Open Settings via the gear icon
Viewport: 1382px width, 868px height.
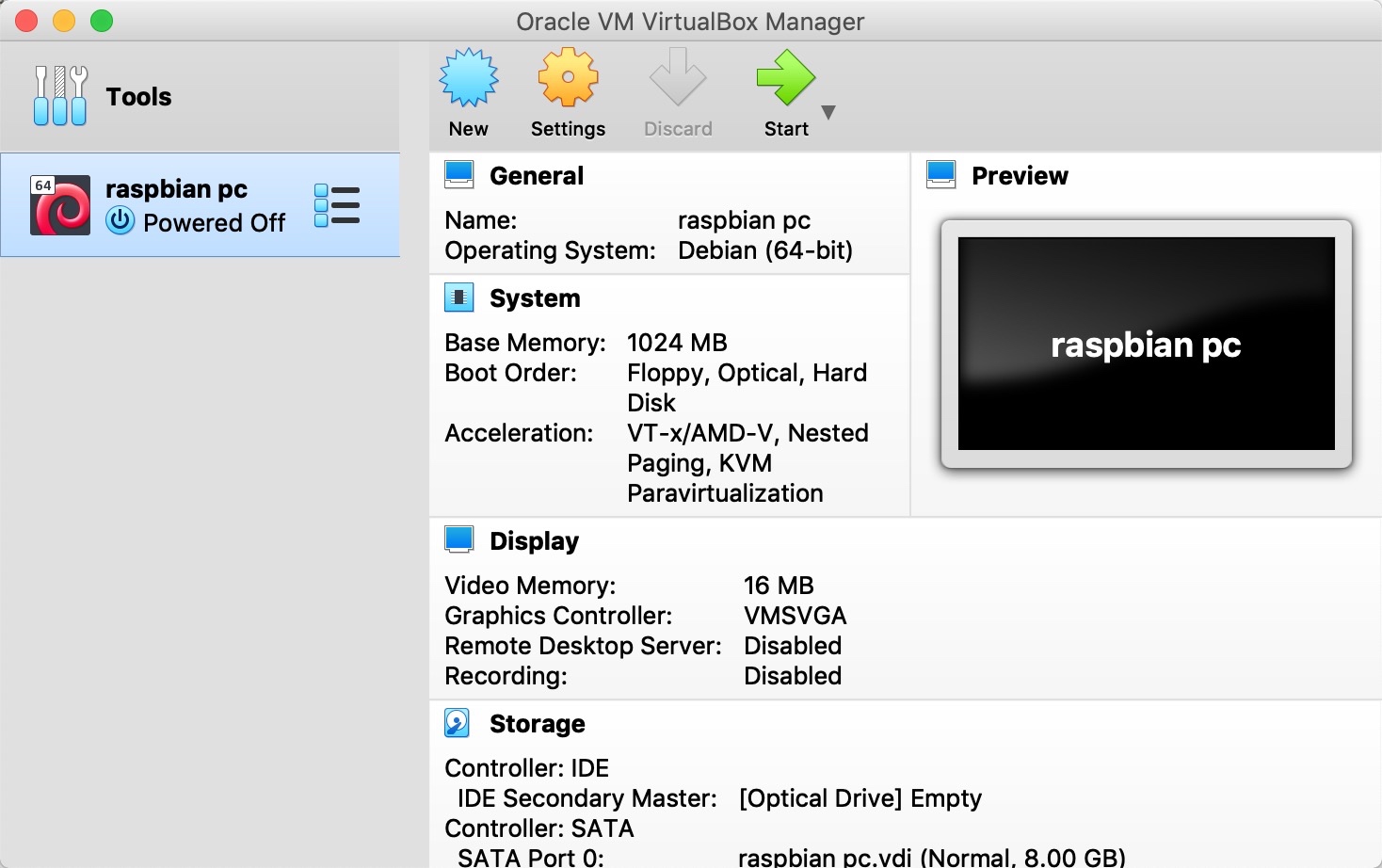pos(568,77)
